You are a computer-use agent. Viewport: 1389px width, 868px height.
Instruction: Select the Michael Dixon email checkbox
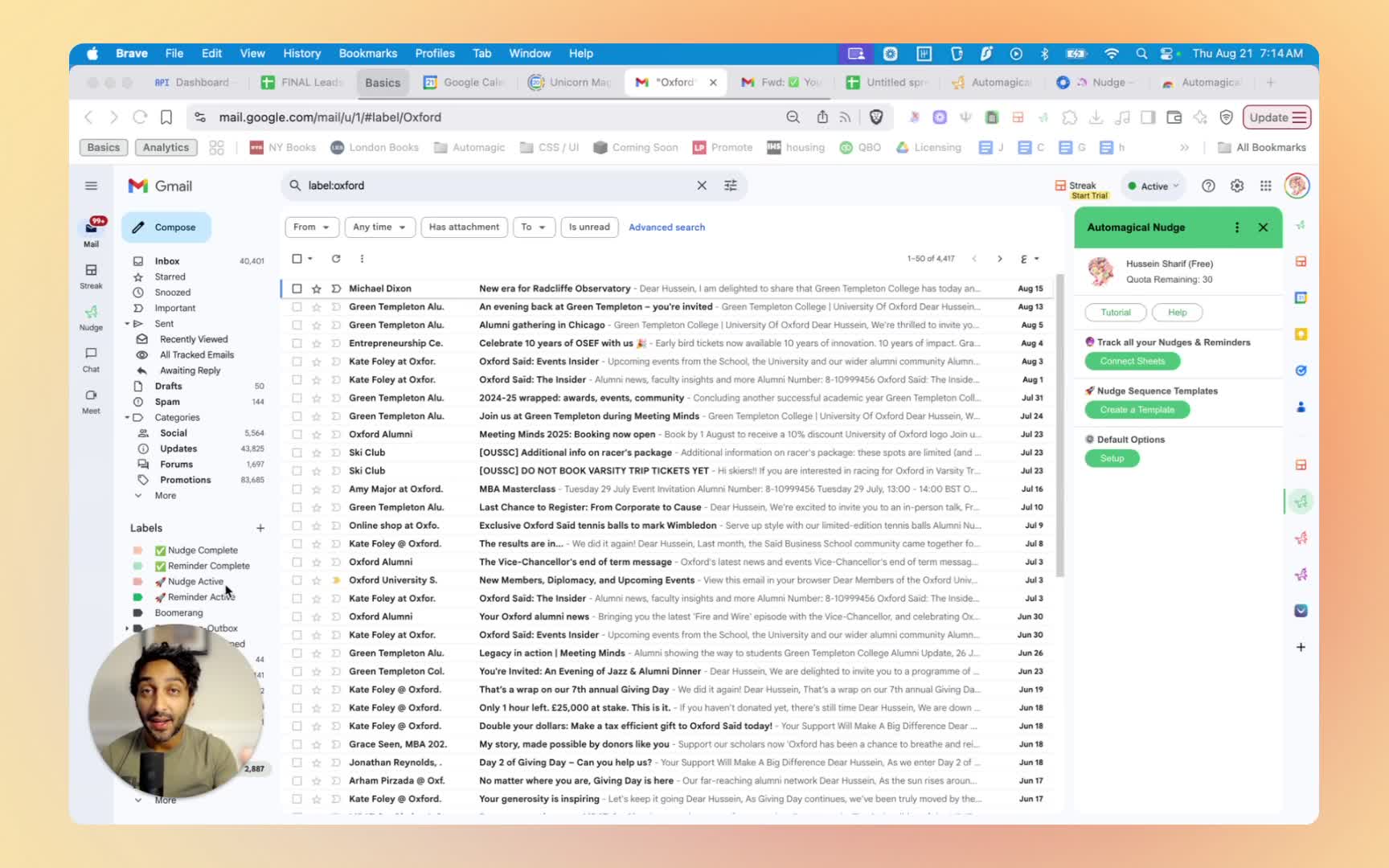pos(297,289)
